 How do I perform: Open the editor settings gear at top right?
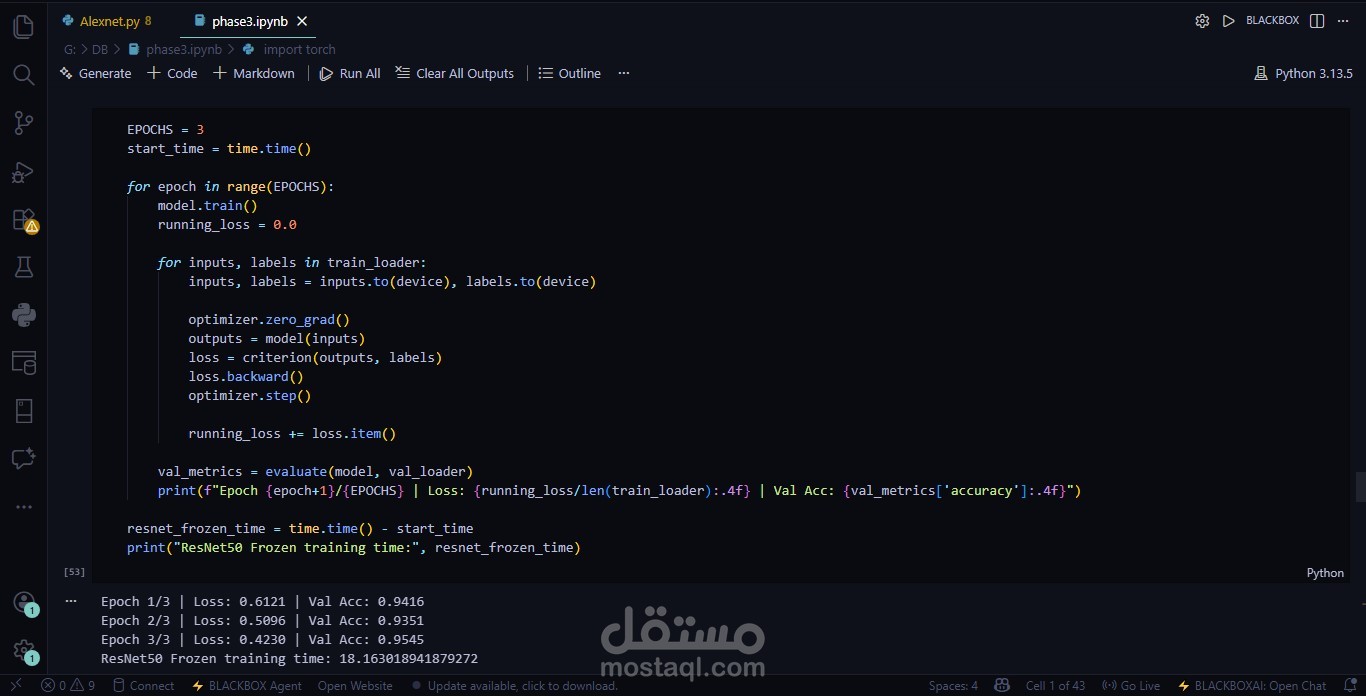point(1202,21)
